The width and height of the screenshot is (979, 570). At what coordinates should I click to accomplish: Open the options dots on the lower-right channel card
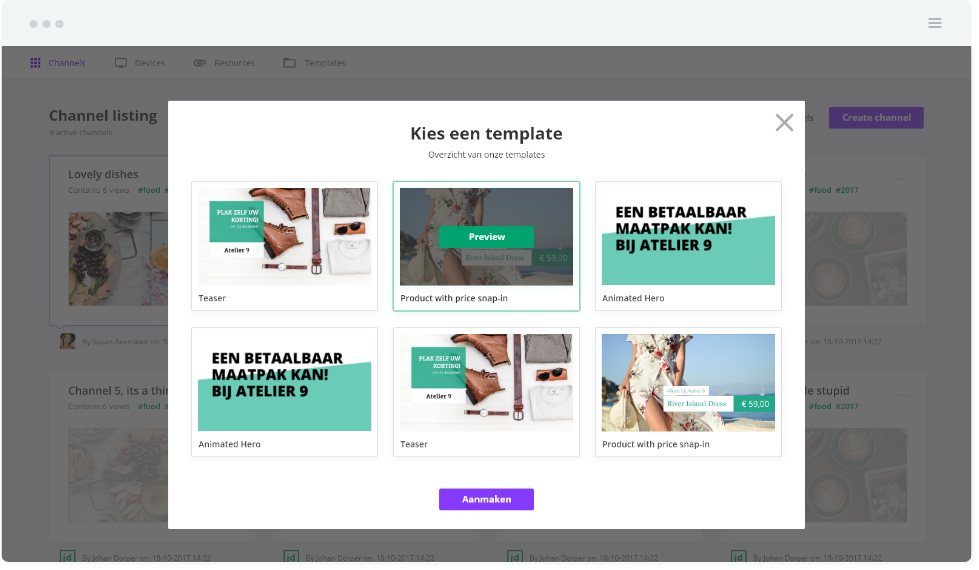[902, 395]
